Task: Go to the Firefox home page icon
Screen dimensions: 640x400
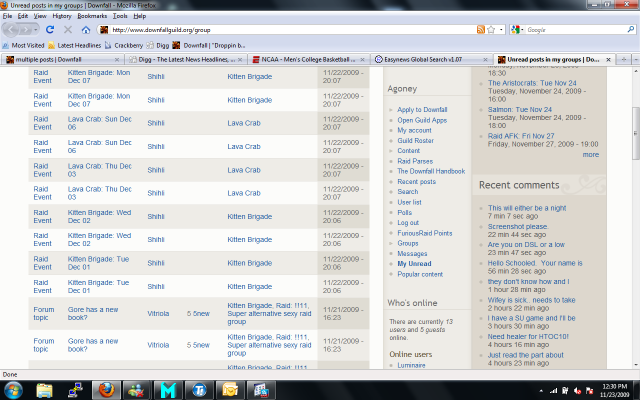Action: [86, 29]
